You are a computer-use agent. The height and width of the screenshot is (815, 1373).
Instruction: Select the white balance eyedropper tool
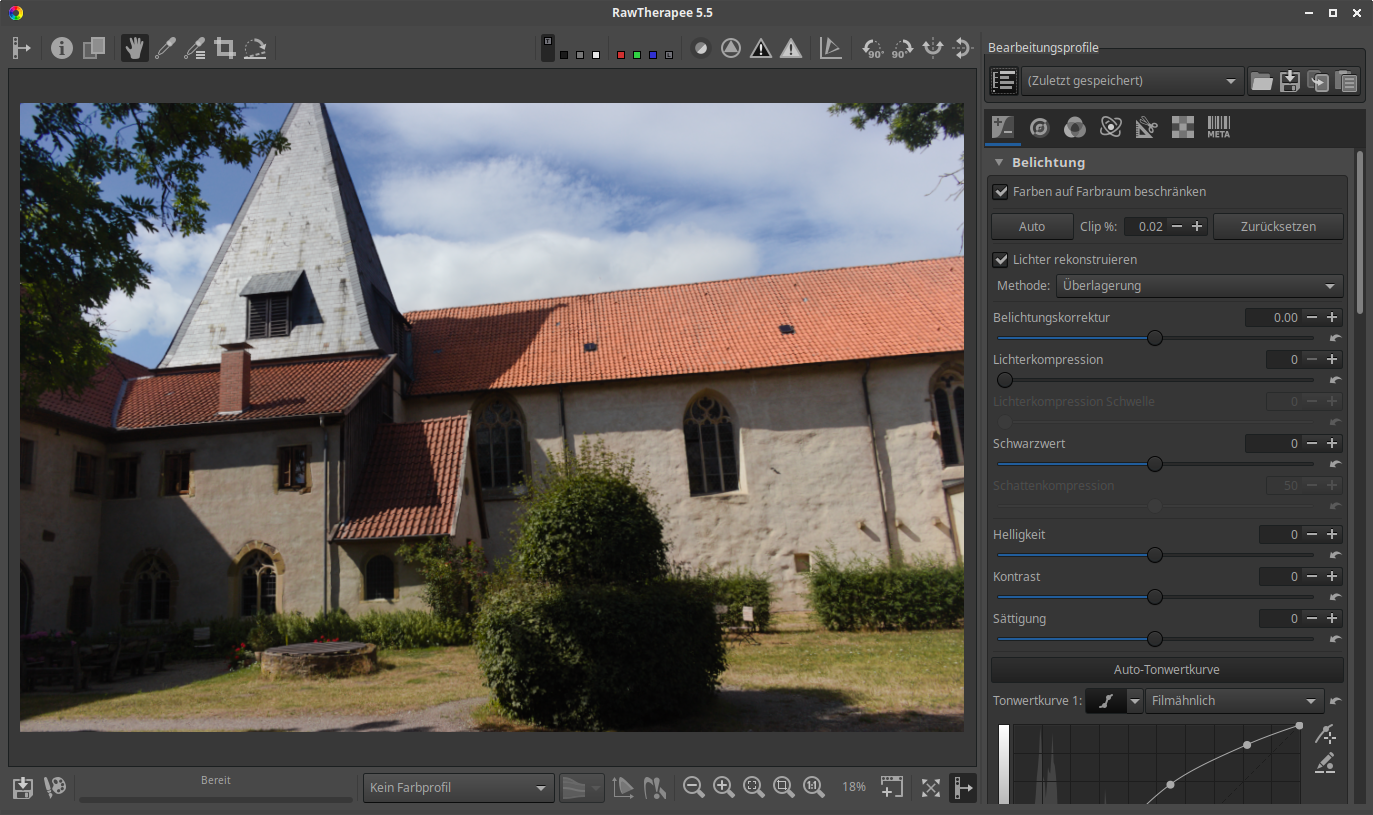click(165, 48)
